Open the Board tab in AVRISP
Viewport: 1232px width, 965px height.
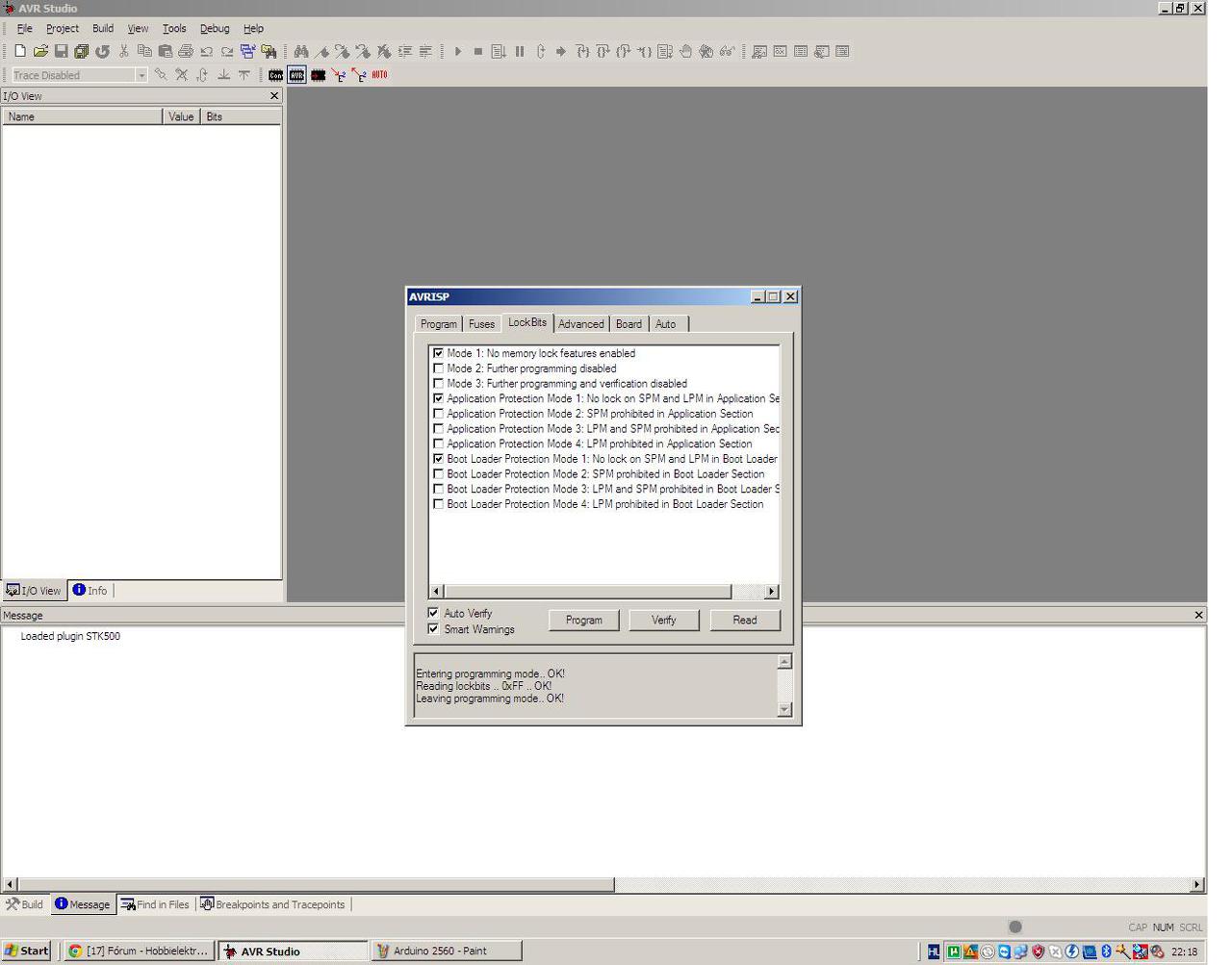pyautogui.click(x=629, y=324)
